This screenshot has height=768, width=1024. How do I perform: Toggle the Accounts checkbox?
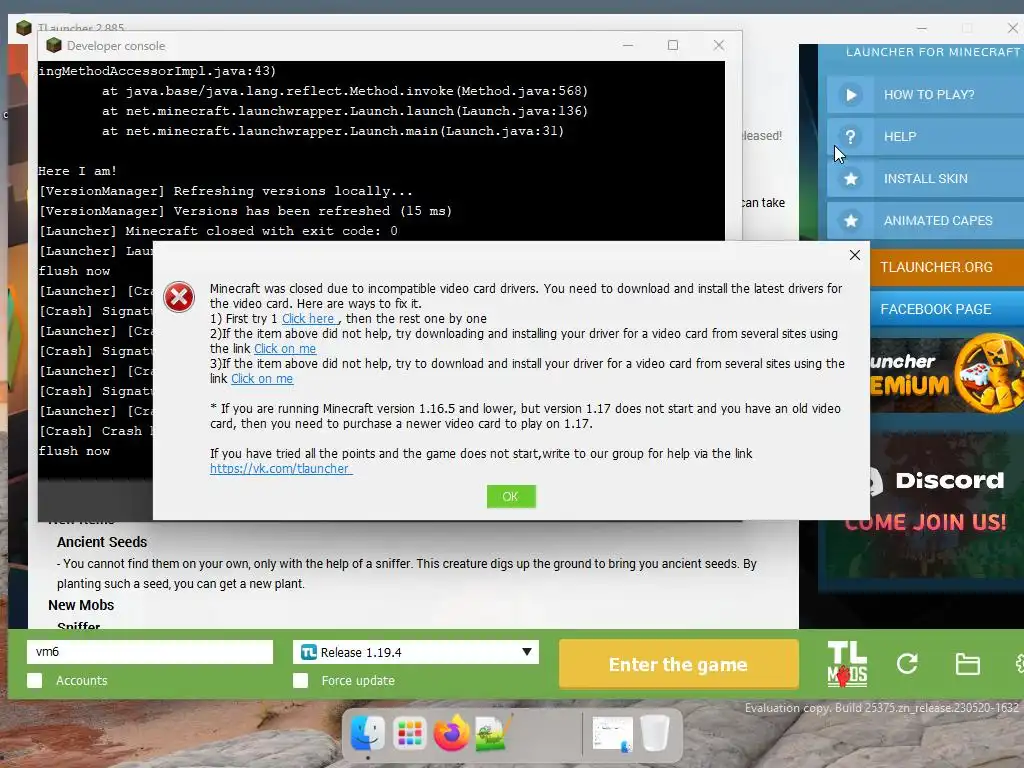click(35, 680)
